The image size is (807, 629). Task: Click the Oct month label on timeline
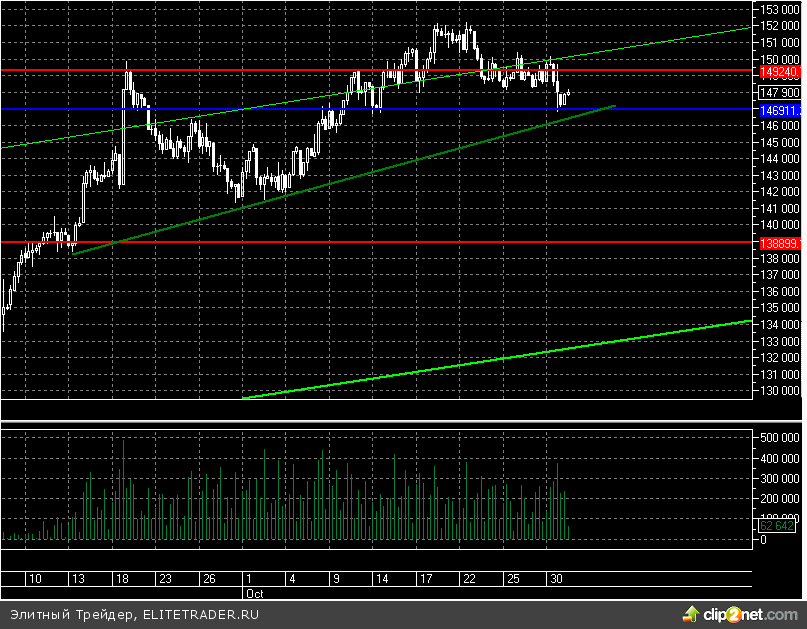coord(255,593)
